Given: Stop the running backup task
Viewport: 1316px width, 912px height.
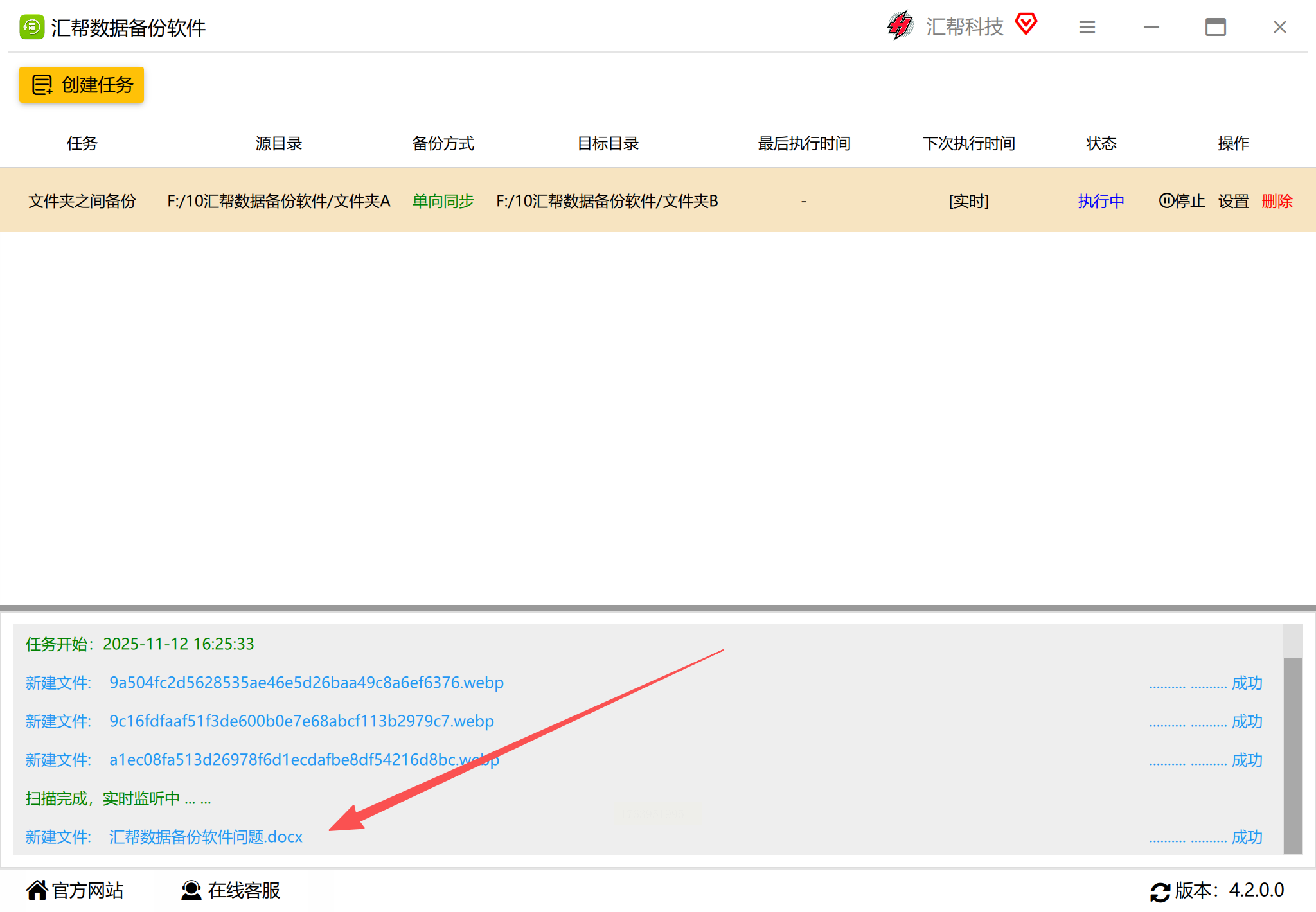Looking at the screenshot, I should (1181, 201).
